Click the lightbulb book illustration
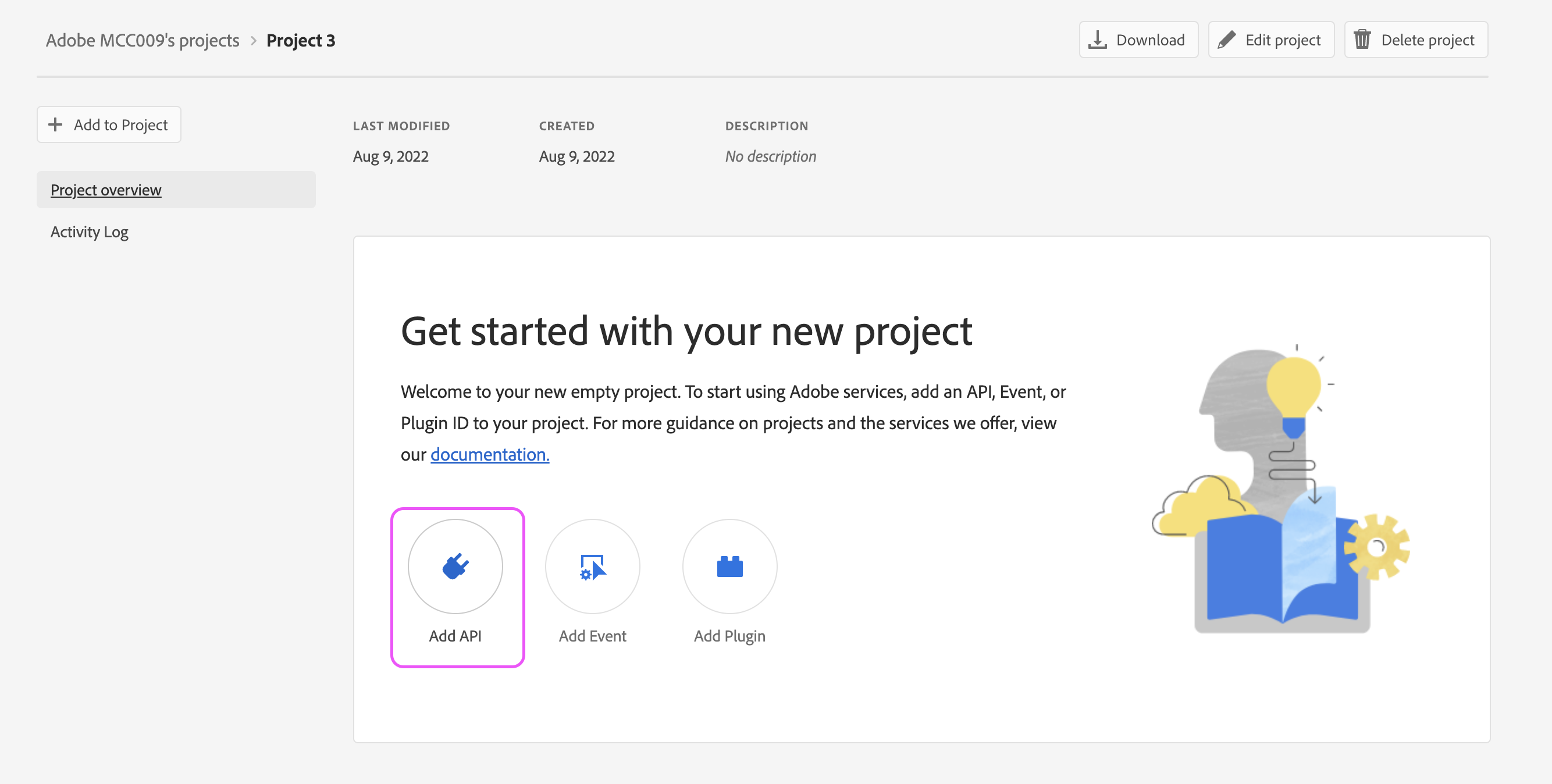 1280,489
